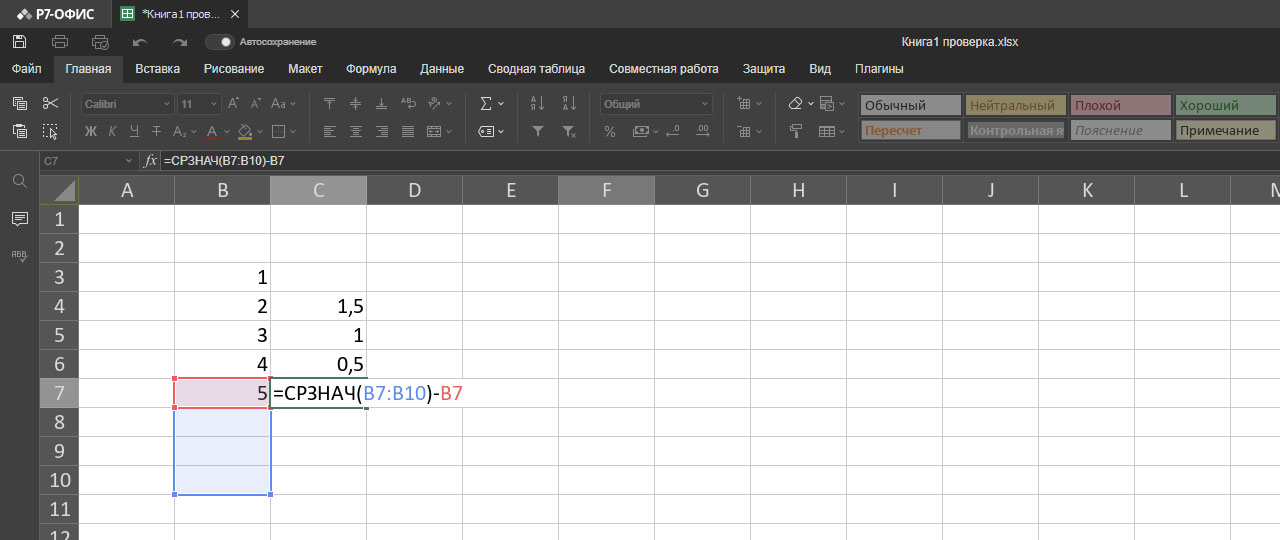Click the font color red A swatch
This screenshot has width=1280, height=540.
[x=212, y=131]
